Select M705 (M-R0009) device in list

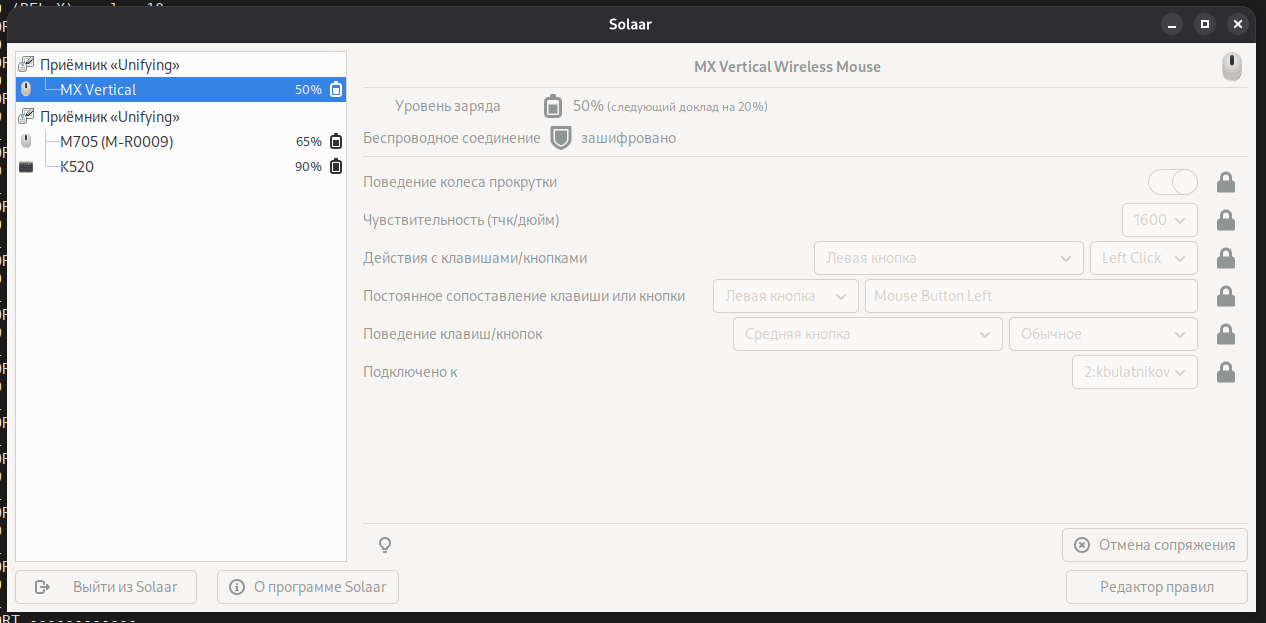point(116,142)
